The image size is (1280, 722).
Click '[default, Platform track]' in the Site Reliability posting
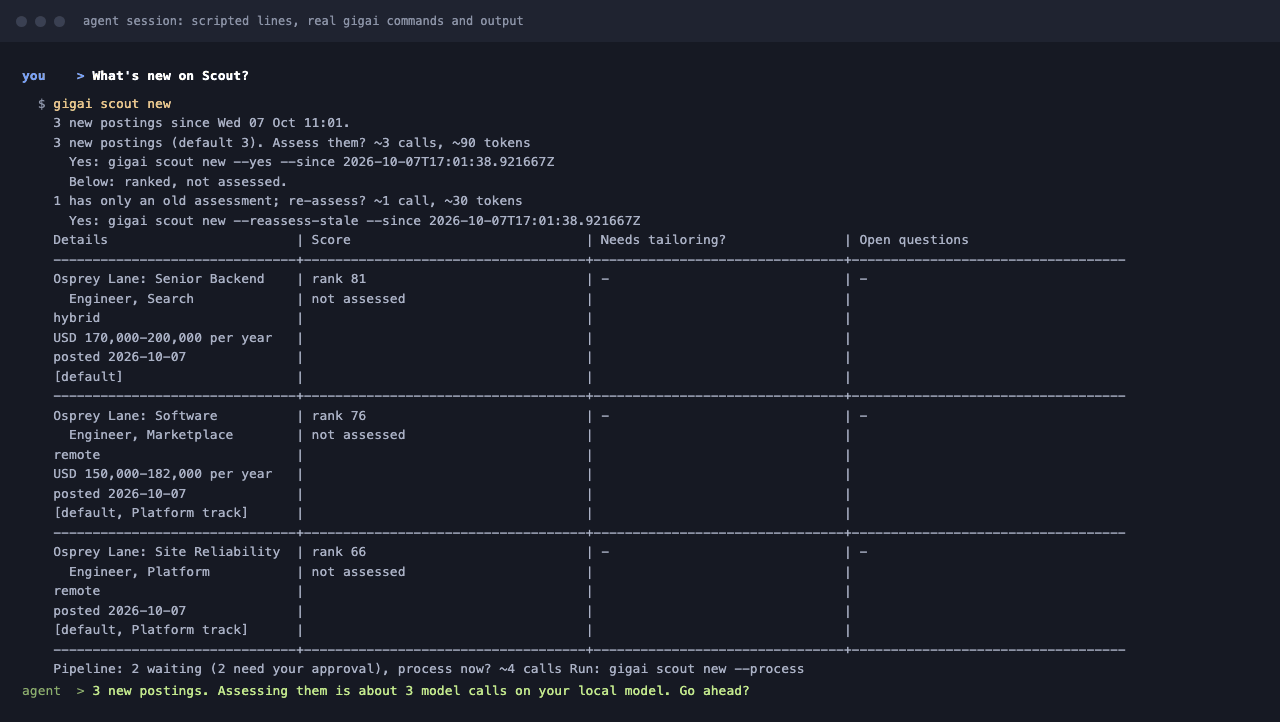click(151, 630)
